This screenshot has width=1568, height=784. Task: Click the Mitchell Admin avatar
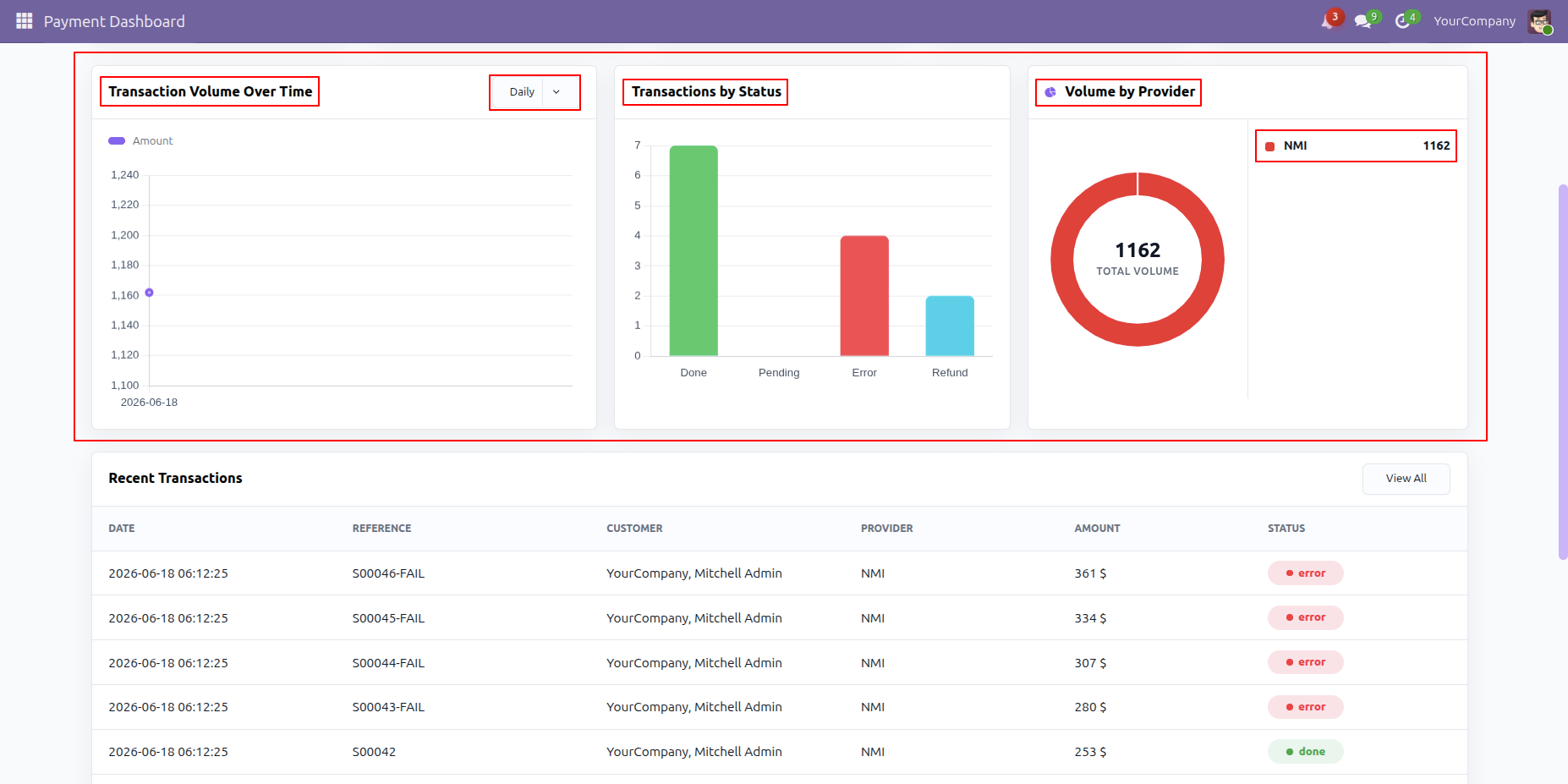click(x=1539, y=21)
